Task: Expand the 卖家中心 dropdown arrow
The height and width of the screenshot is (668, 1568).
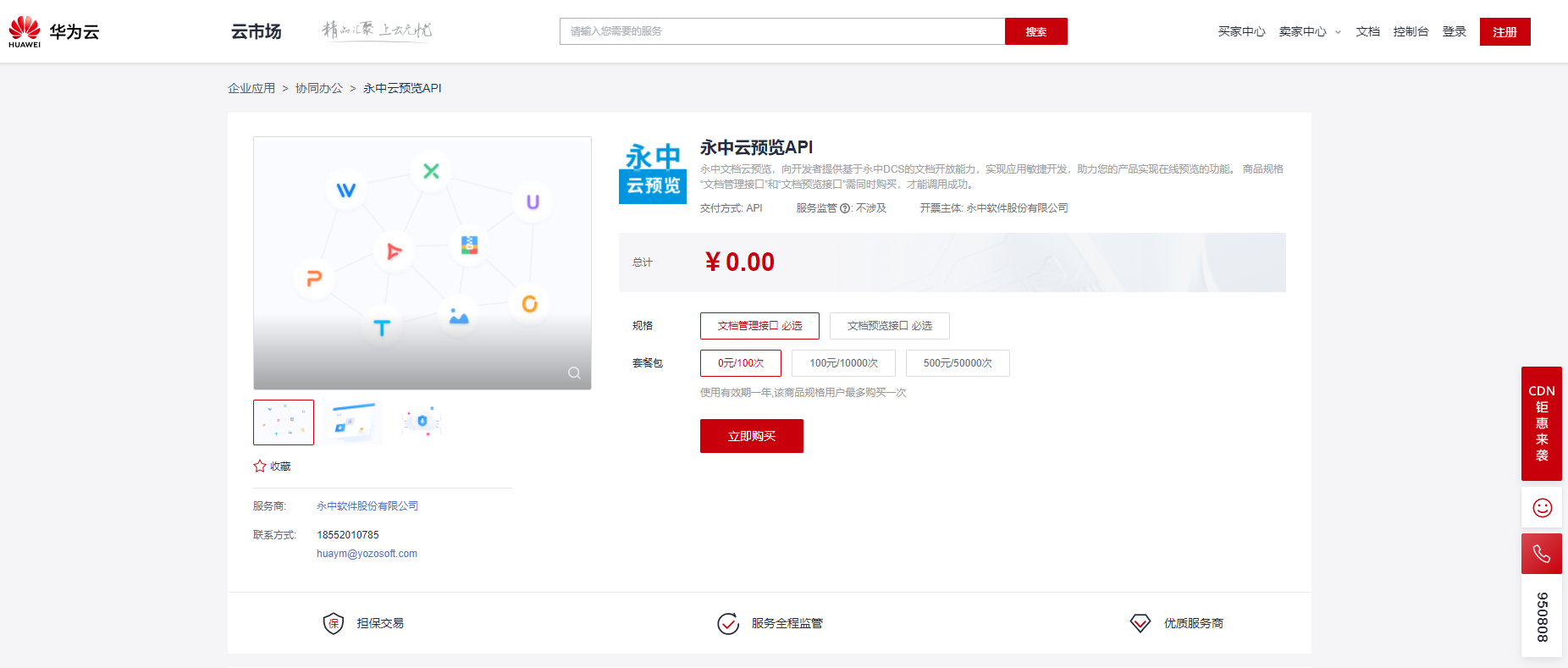Action: pos(1338,32)
